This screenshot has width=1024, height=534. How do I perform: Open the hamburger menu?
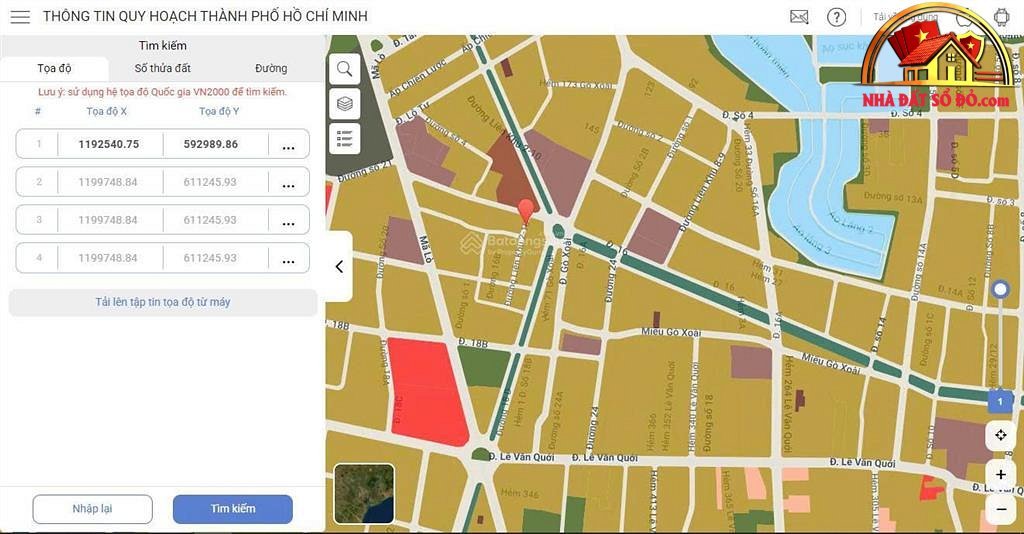(x=20, y=16)
